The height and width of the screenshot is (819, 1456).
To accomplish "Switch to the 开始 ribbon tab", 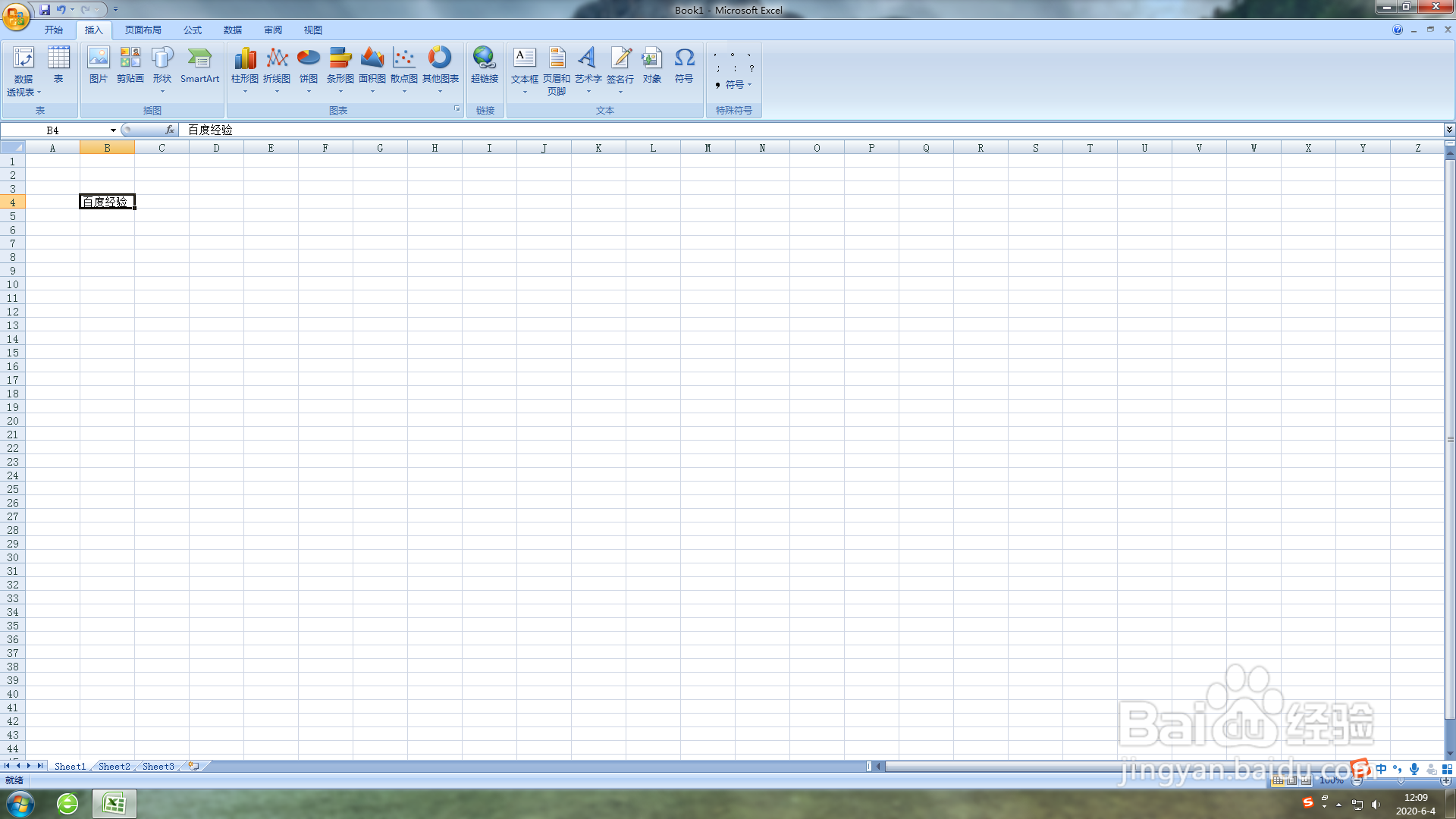I will pos(53,30).
